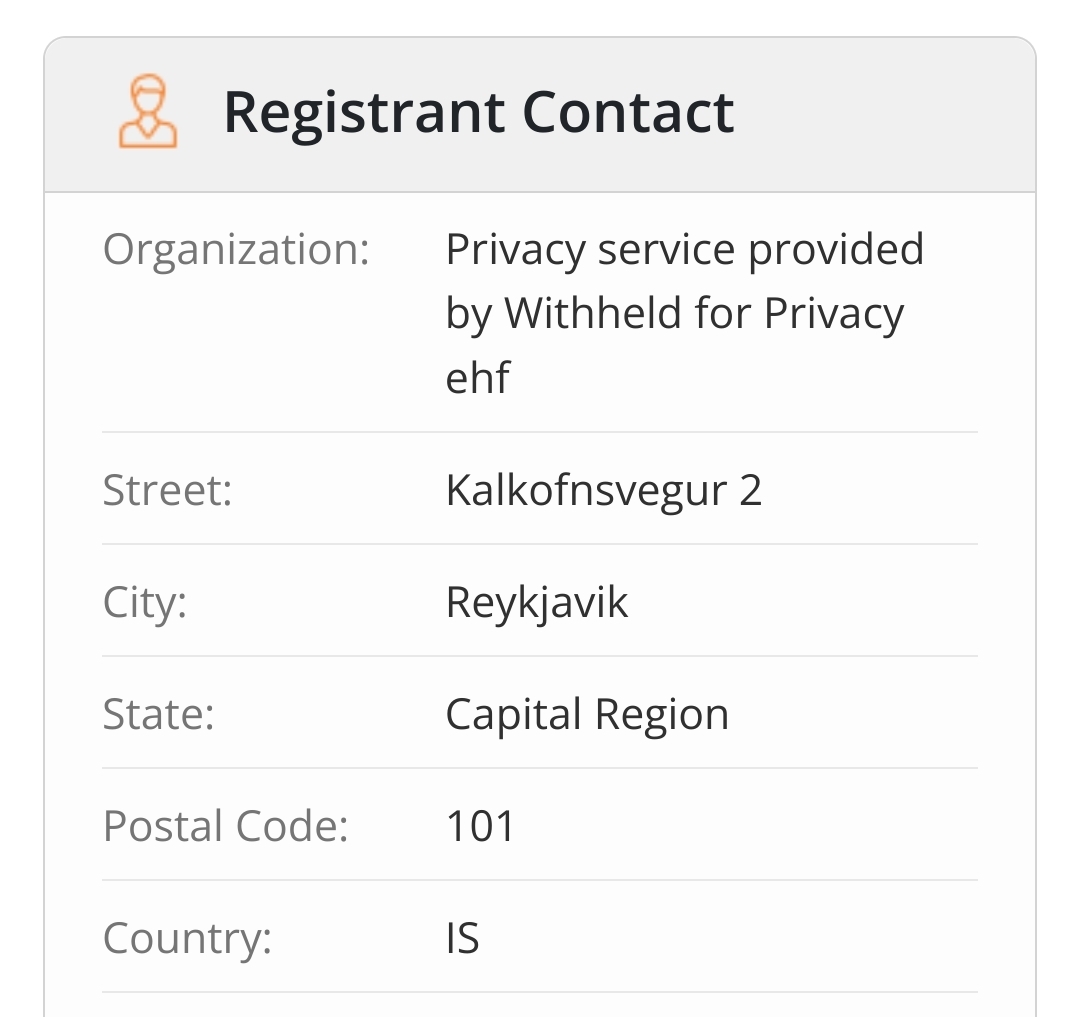Click the IS country code value

click(462, 938)
